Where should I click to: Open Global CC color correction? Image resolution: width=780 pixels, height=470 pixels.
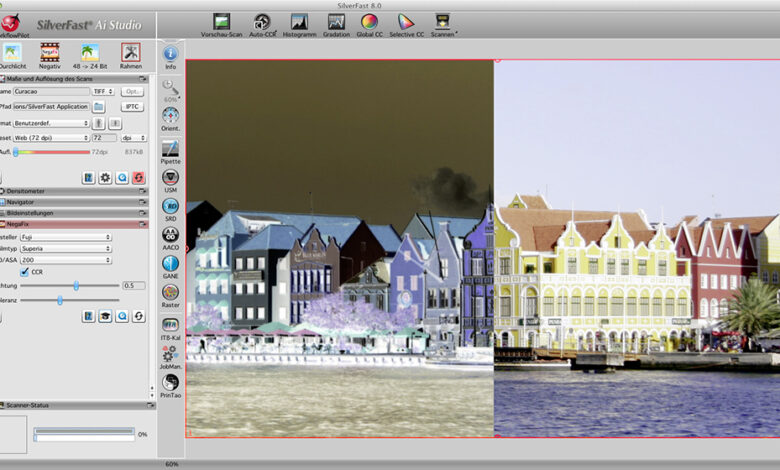369,21
